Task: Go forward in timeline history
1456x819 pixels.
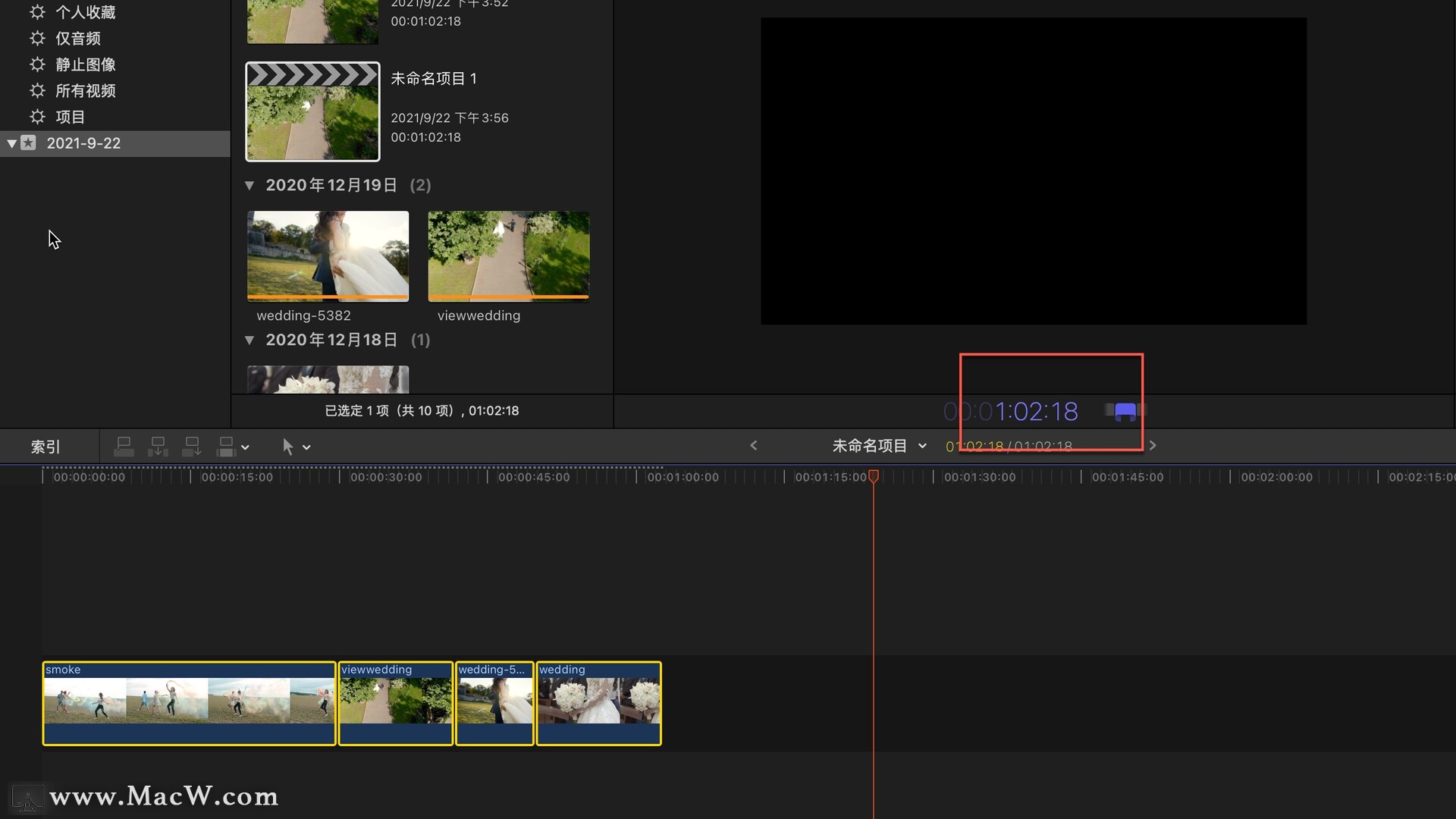Action: [1153, 446]
